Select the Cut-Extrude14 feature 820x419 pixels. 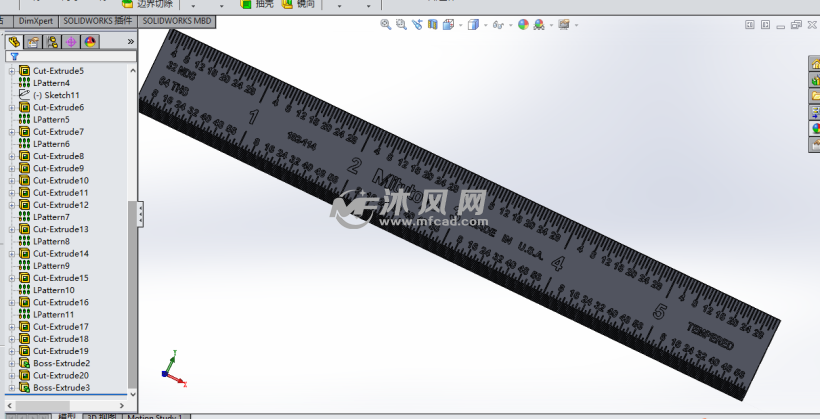61,253
